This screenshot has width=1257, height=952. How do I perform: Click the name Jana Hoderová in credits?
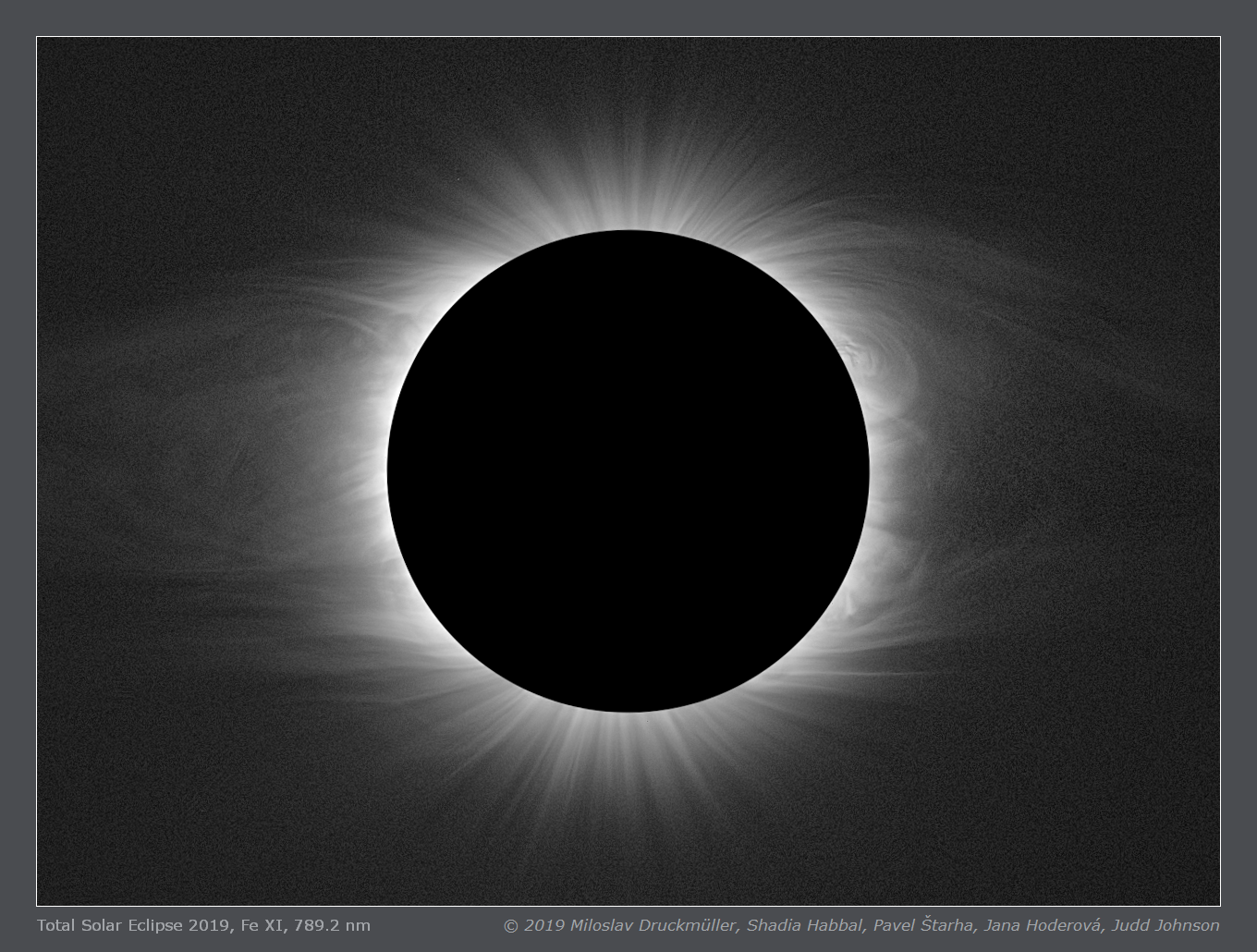pos(1043,925)
